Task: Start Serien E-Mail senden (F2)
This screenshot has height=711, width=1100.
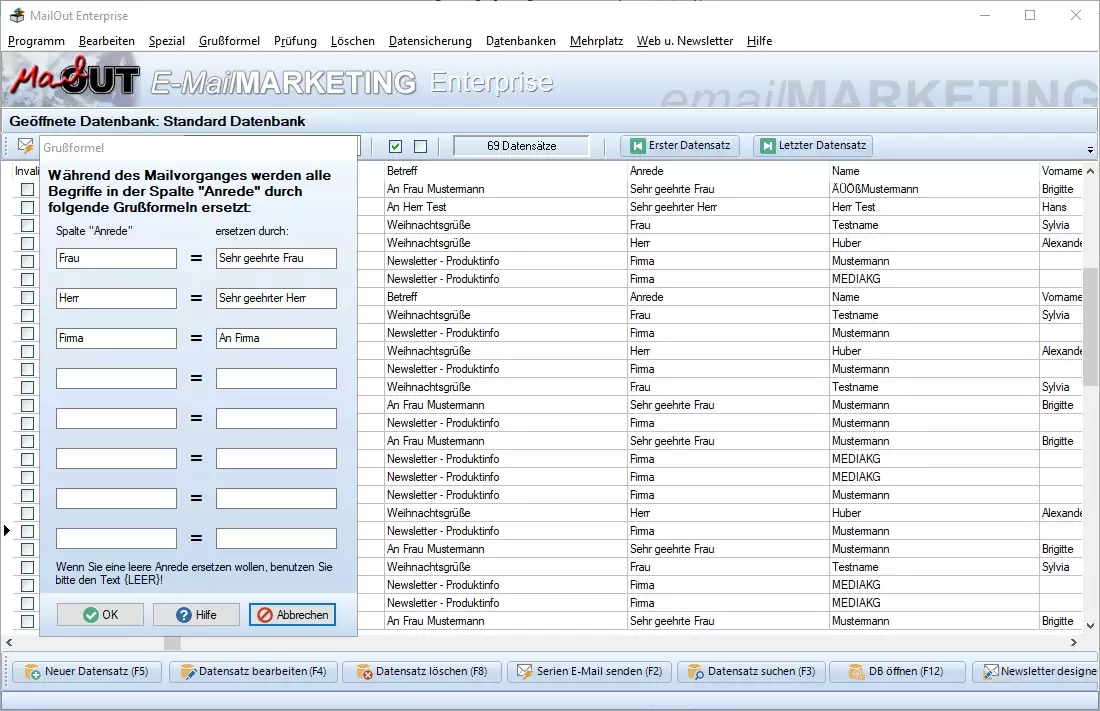Action: coord(588,672)
